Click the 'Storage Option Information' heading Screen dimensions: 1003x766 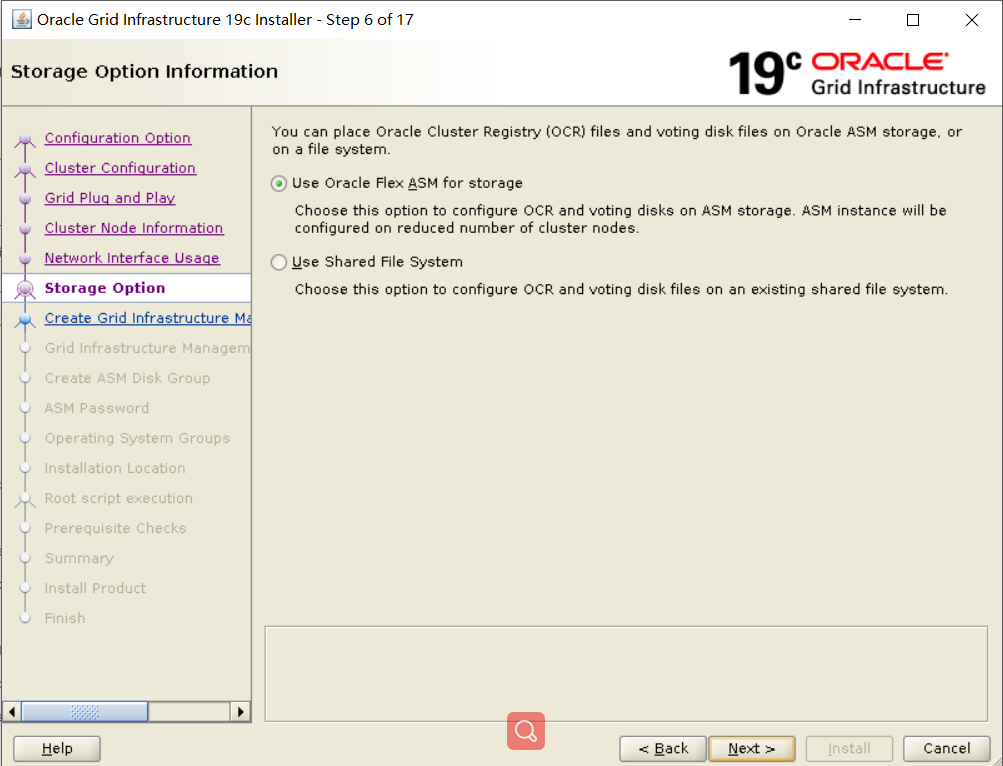point(145,71)
